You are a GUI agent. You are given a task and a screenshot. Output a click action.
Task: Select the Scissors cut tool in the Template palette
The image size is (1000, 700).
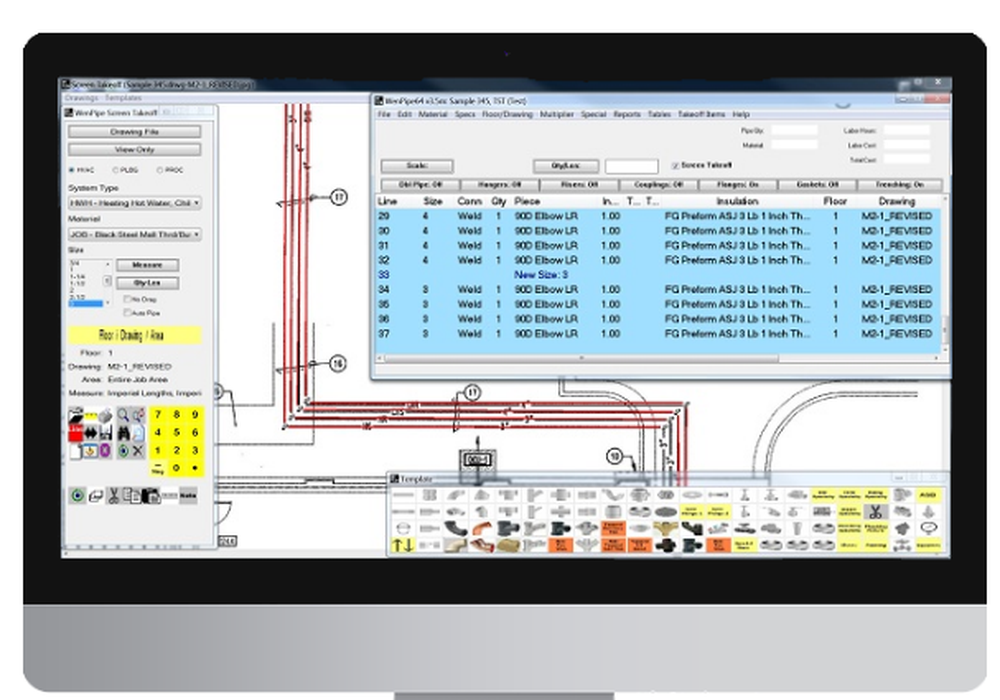tap(876, 512)
